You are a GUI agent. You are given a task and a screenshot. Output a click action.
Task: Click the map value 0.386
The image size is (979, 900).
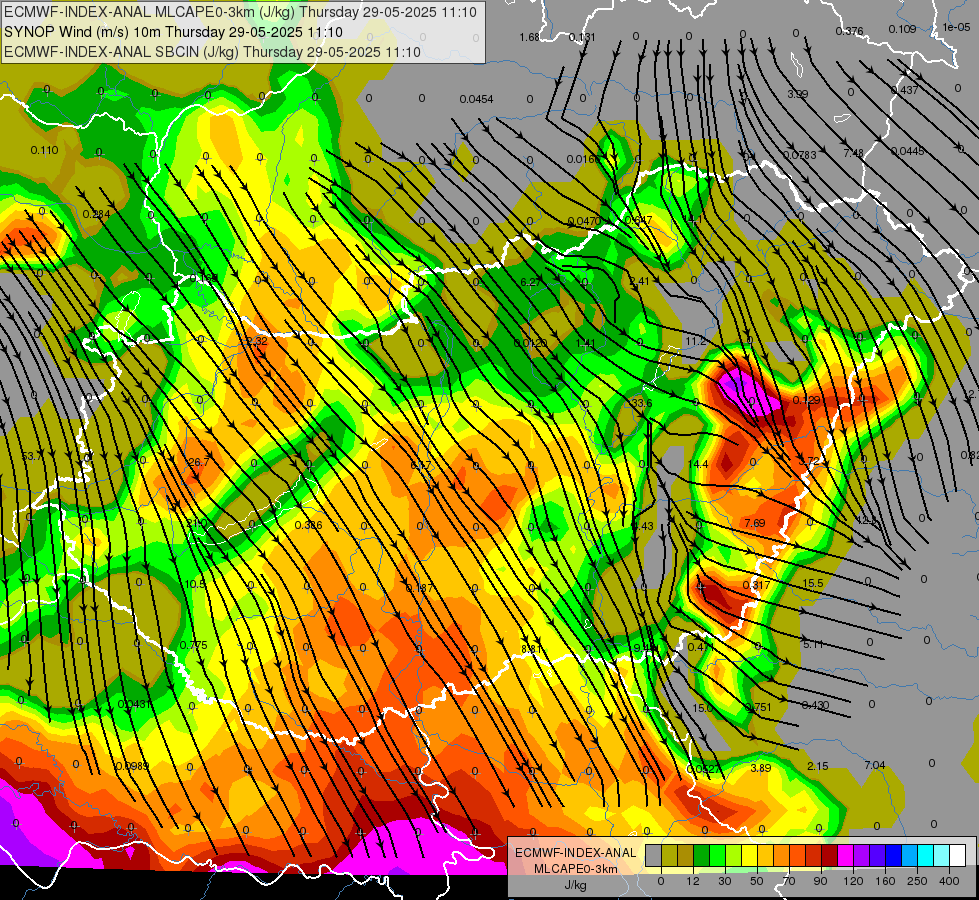click(308, 525)
